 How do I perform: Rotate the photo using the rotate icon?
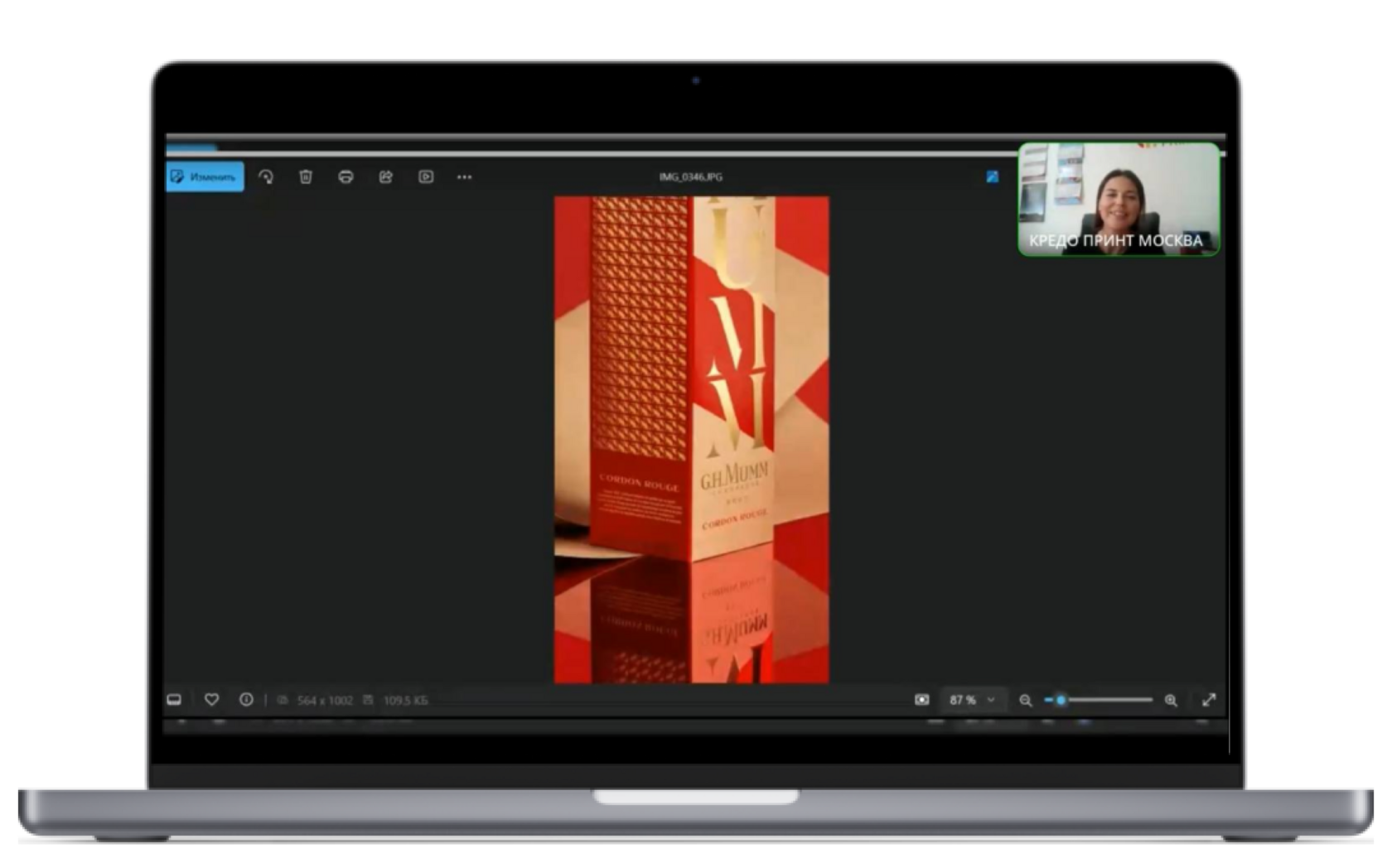266,176
